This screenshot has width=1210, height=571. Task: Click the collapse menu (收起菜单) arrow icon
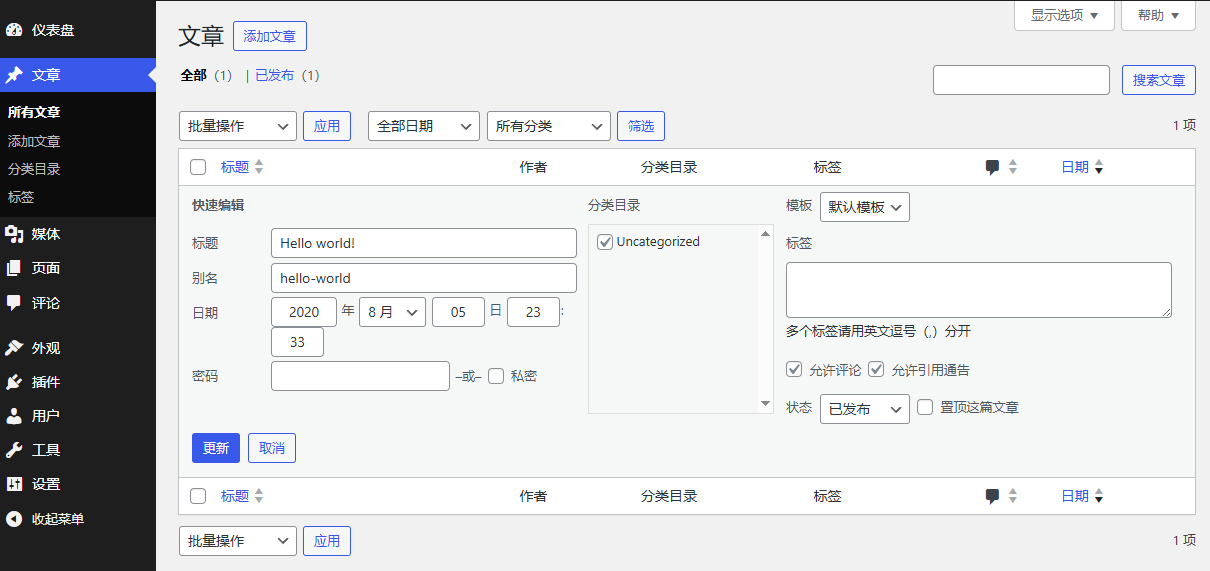[14, 519]
